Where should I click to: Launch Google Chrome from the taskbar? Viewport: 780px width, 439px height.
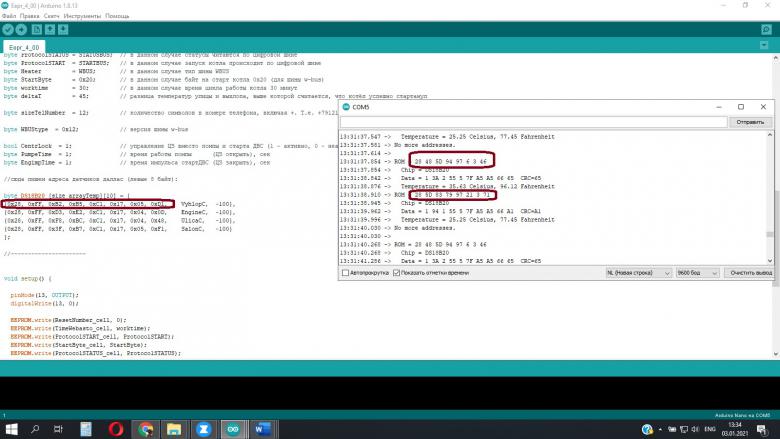(x=146, y=428)
